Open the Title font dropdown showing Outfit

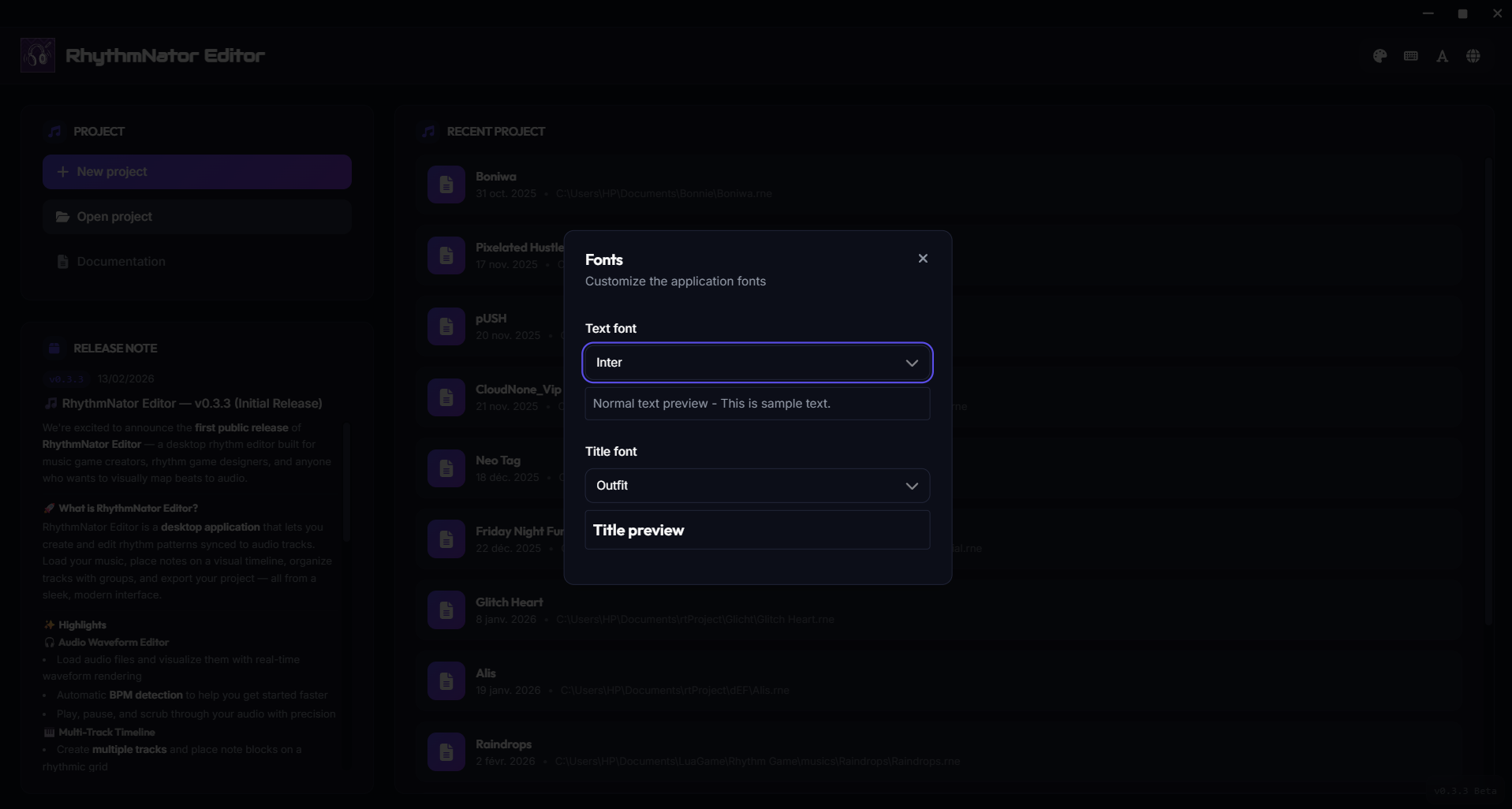tap(756, 485)
